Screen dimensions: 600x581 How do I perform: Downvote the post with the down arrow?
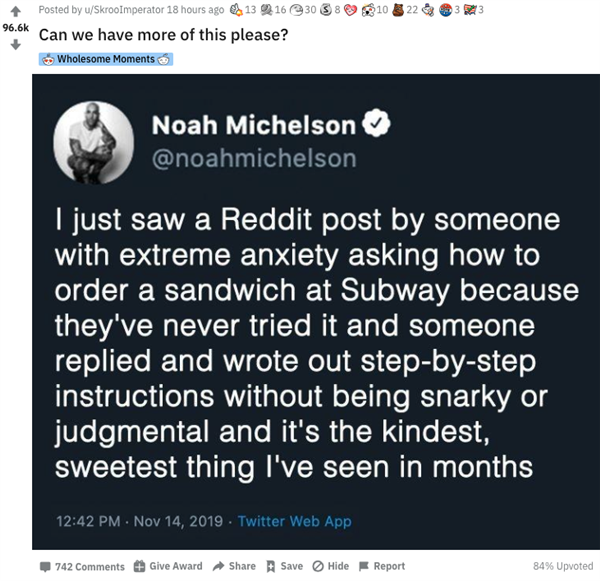15,45
